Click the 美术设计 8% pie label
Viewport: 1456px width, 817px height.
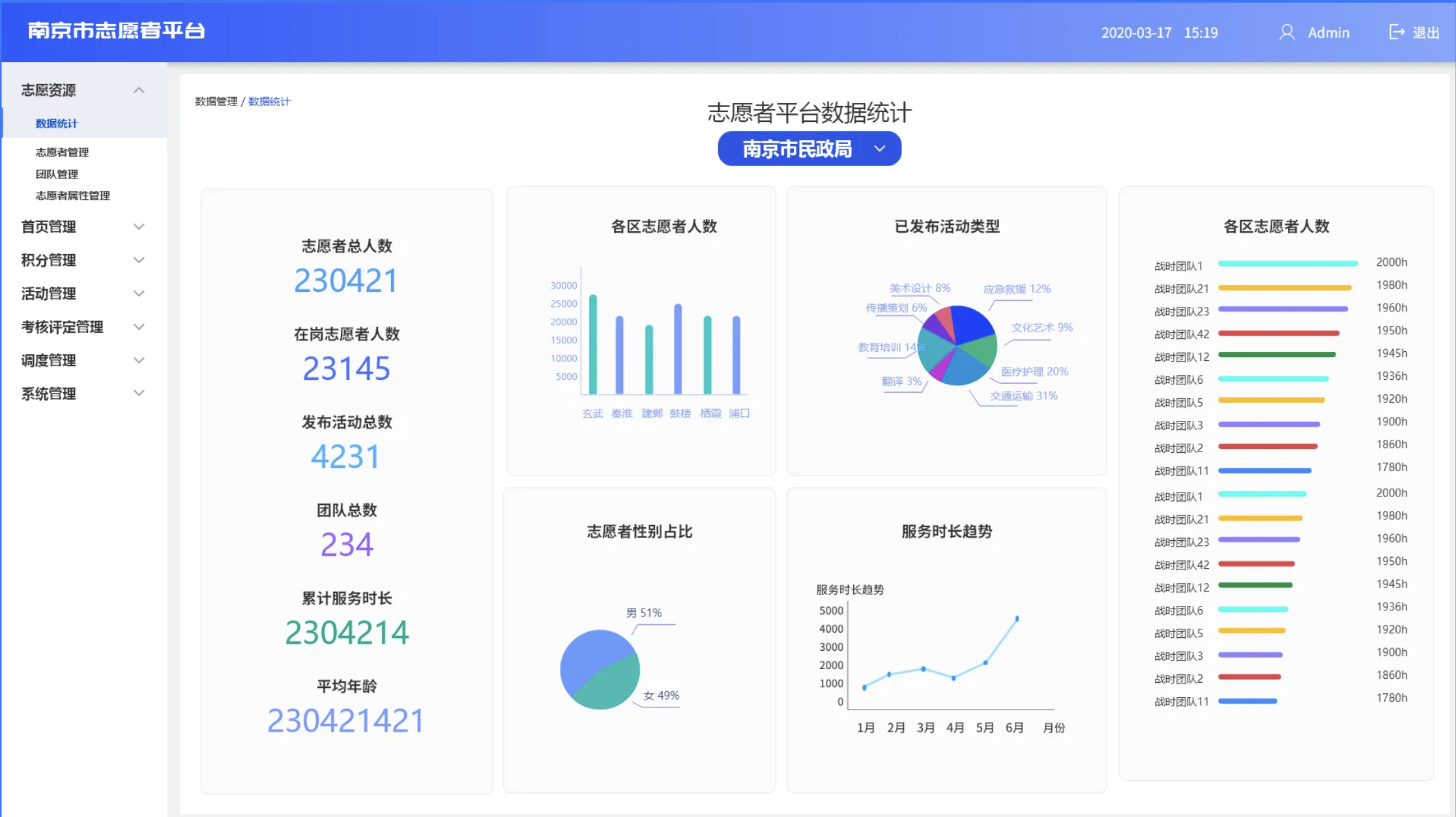point(920,288)
